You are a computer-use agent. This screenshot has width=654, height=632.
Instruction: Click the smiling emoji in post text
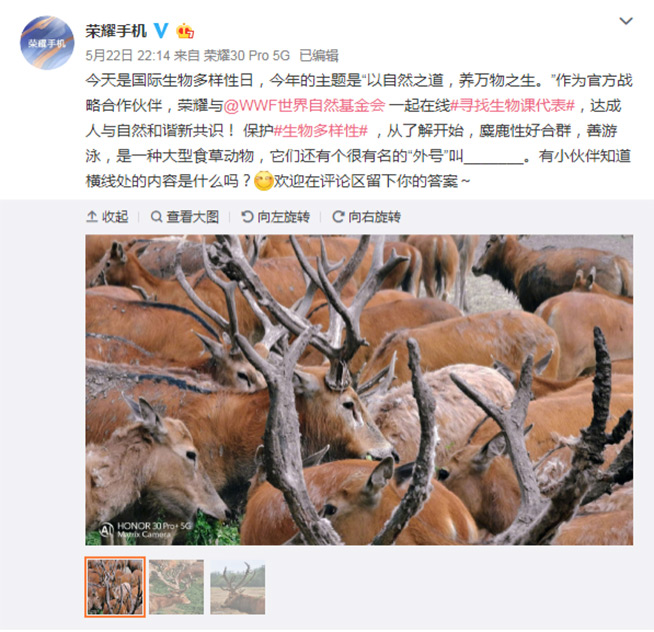pos(263,181)
